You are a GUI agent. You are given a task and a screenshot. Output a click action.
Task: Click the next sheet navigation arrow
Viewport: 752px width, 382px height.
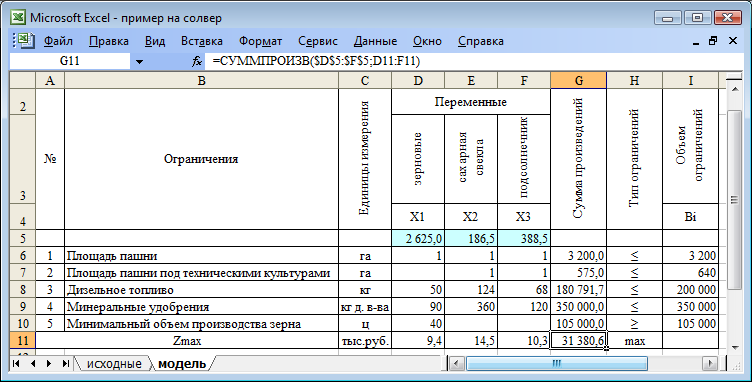48,364
